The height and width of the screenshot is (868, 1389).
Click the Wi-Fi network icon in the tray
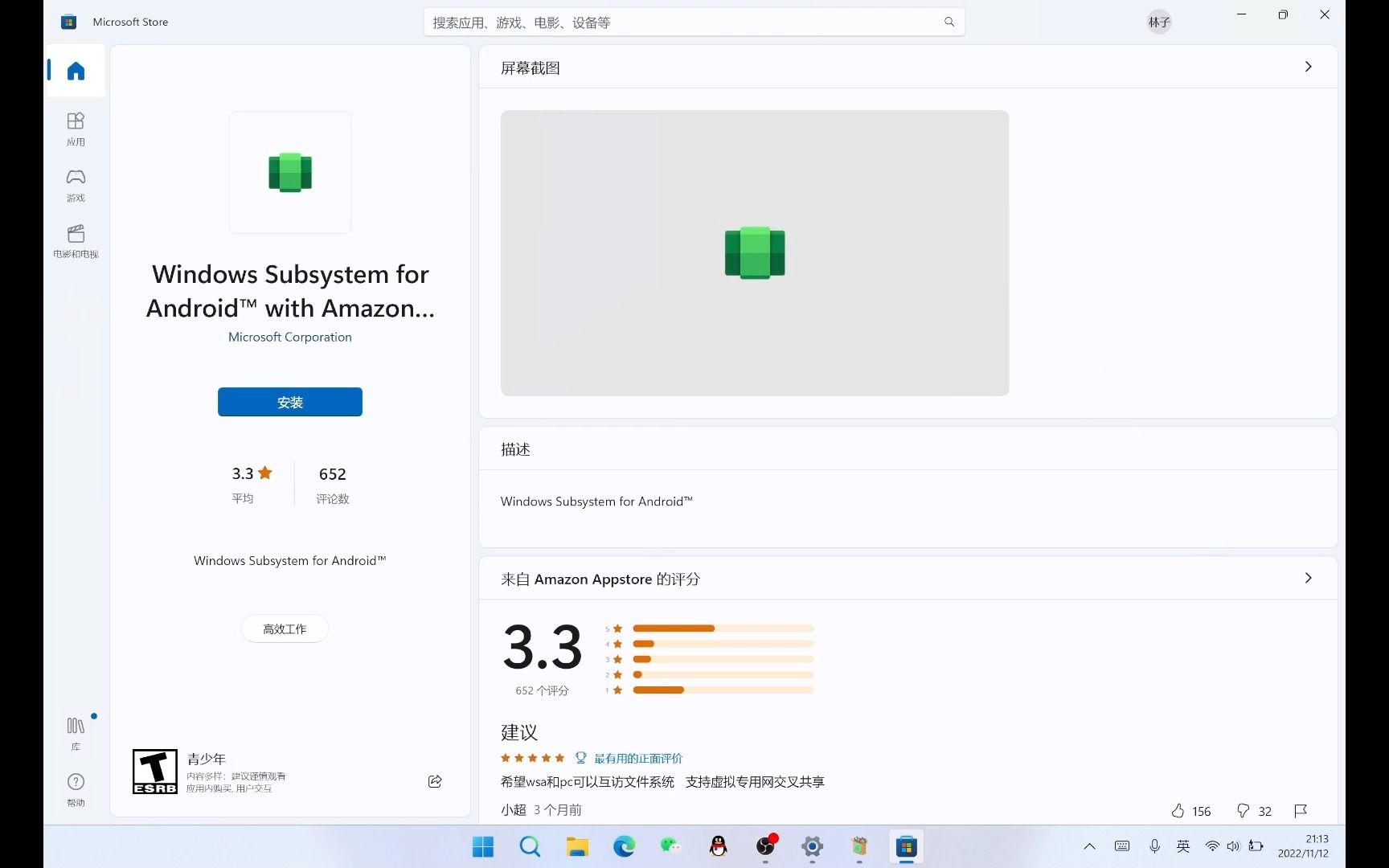1212,845
